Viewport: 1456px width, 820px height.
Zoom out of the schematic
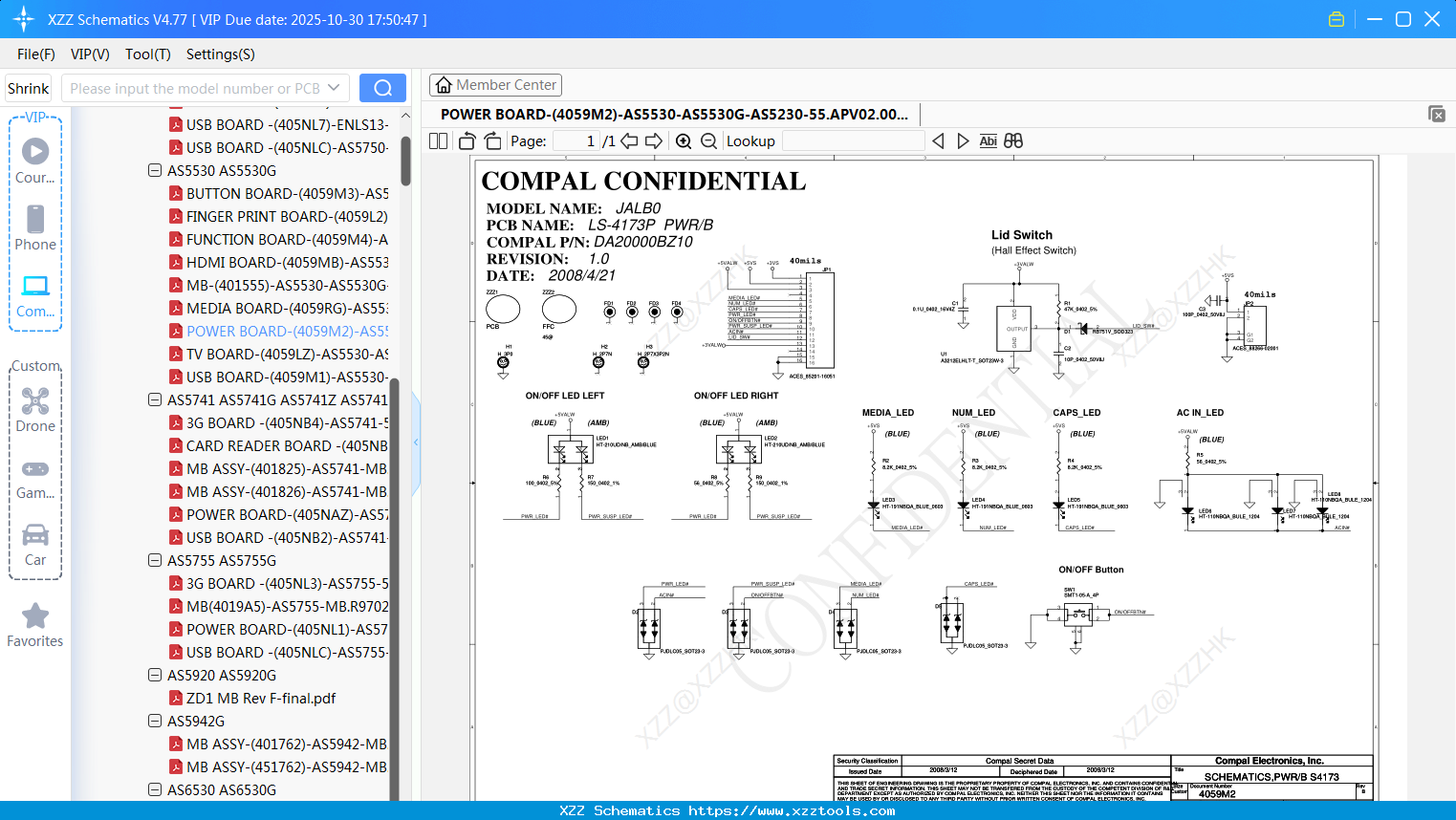[x=708, y=140]
